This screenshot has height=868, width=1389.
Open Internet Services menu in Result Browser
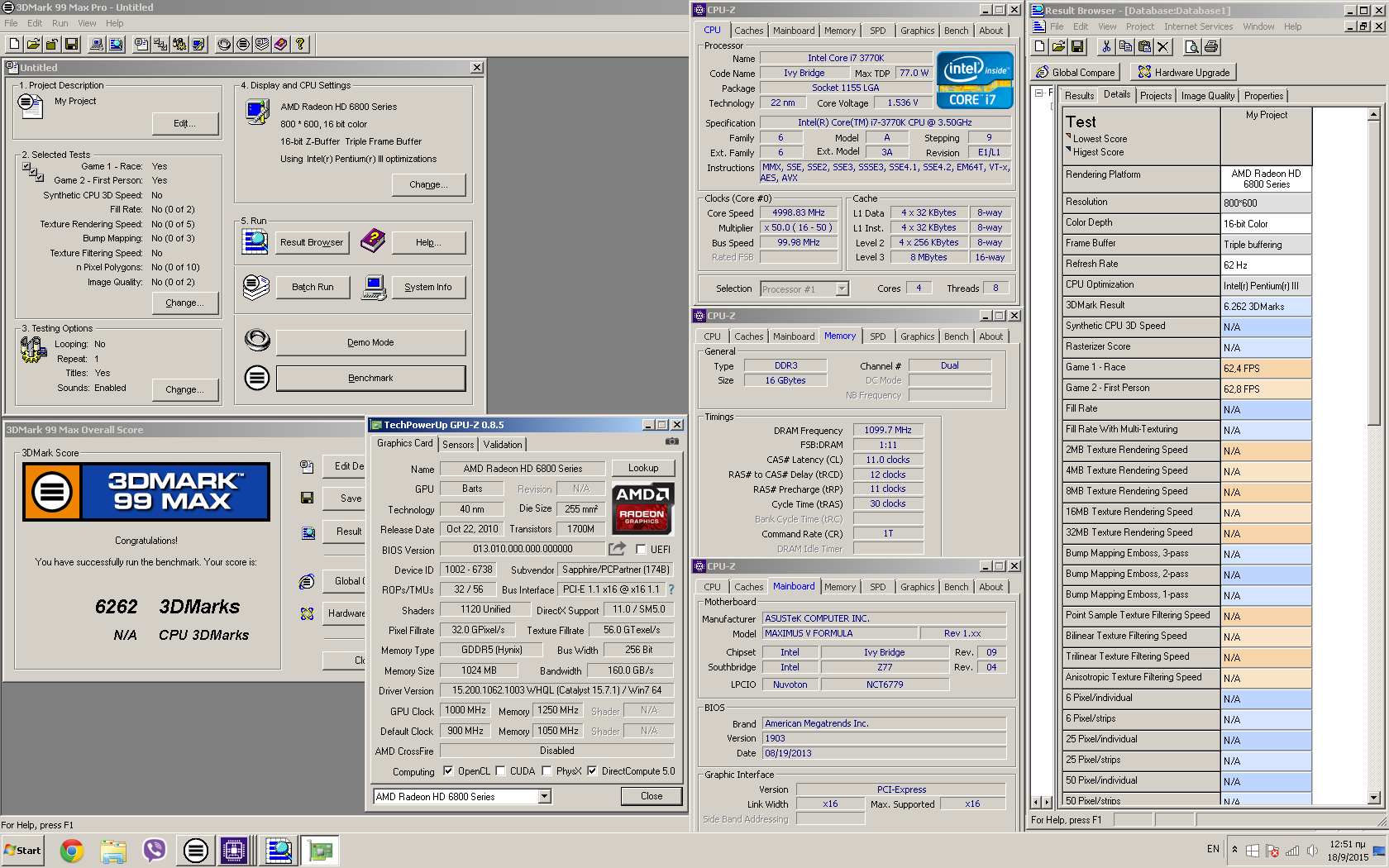(x=1198, y=26)
